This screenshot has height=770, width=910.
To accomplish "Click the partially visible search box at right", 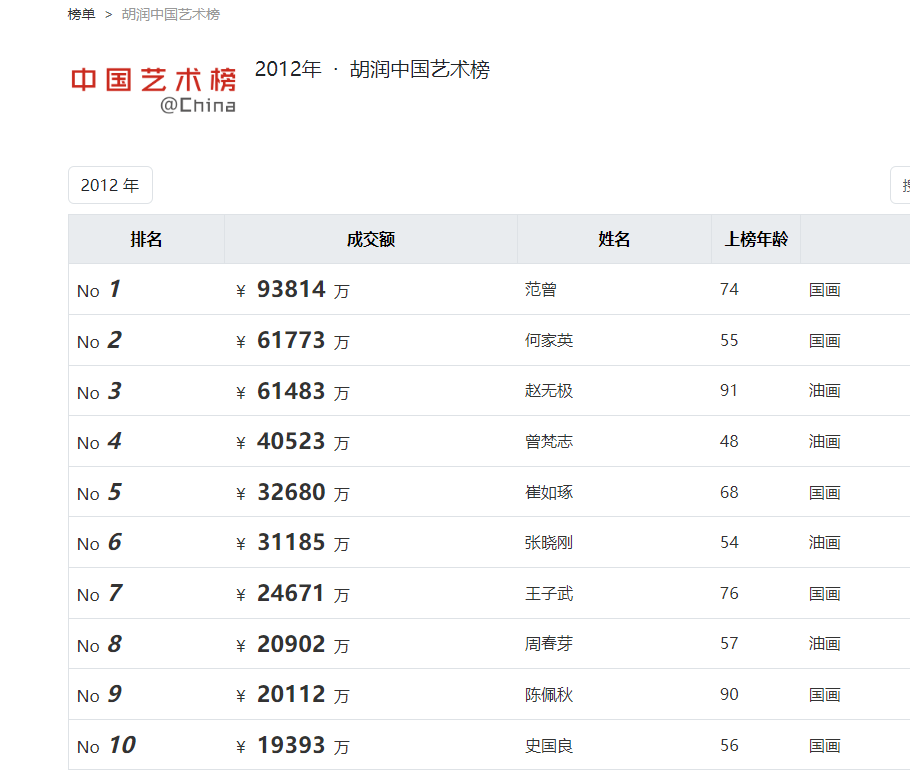I will point(900,185).
